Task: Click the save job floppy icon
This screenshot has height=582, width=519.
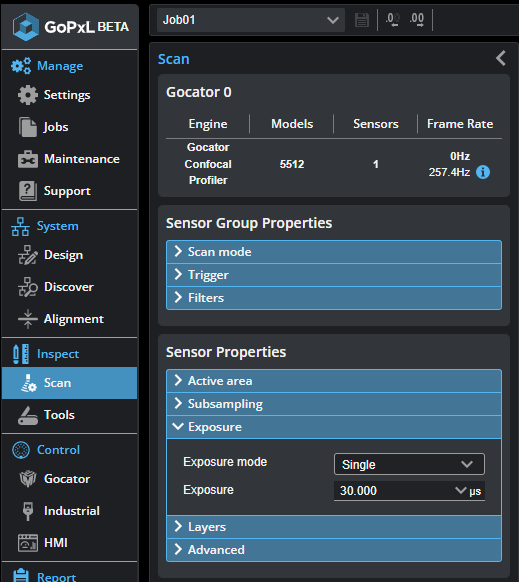Action: [x=362, y=20]
